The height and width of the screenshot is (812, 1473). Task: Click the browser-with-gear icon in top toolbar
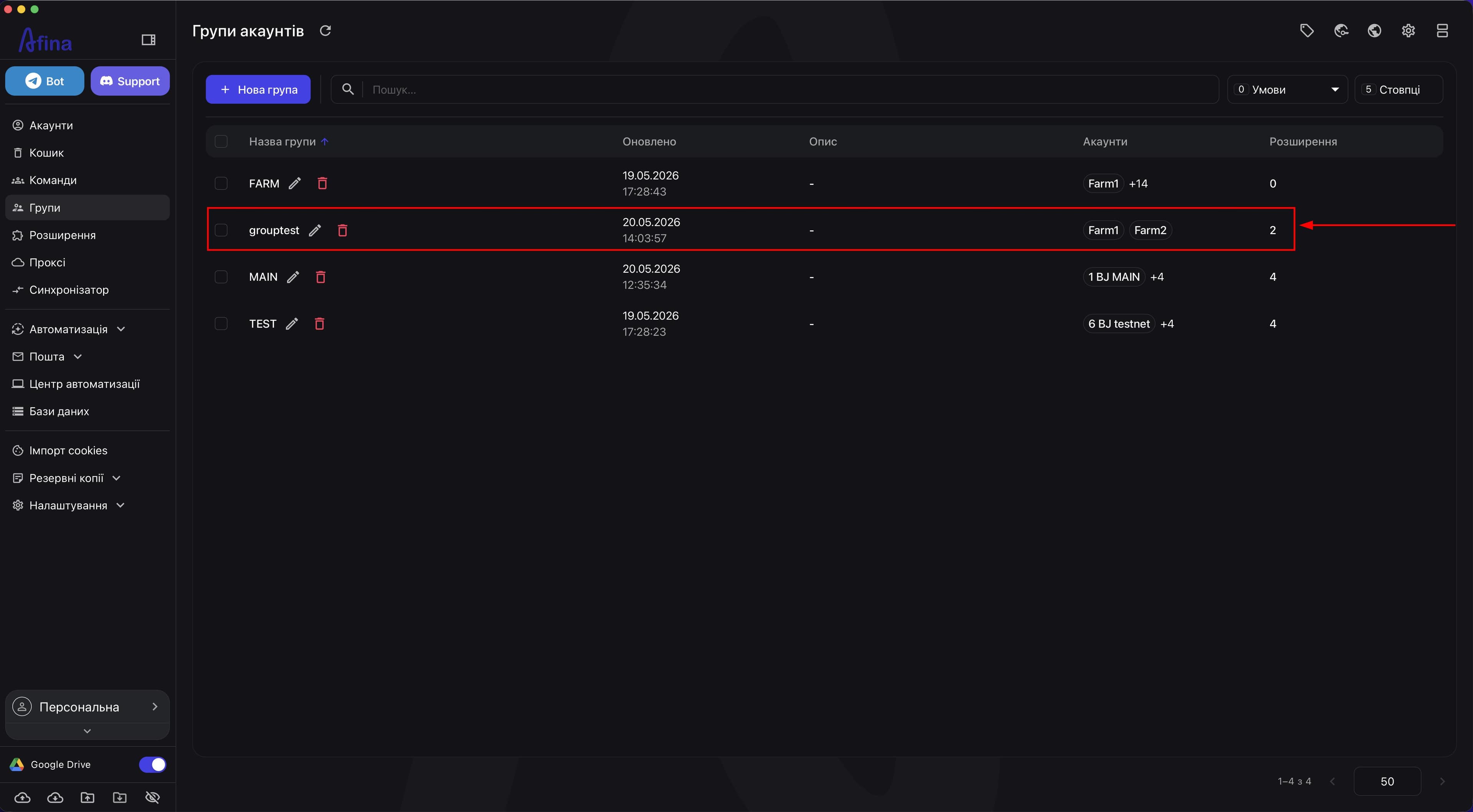pyautogui.click(x=1341, y=31)
